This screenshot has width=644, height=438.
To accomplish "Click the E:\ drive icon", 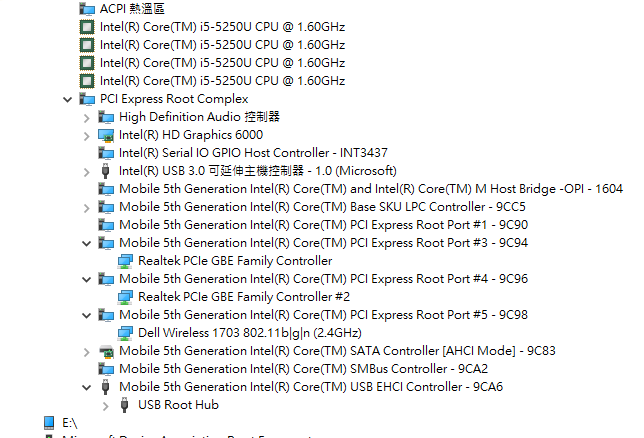I will (x=50, y=423).
